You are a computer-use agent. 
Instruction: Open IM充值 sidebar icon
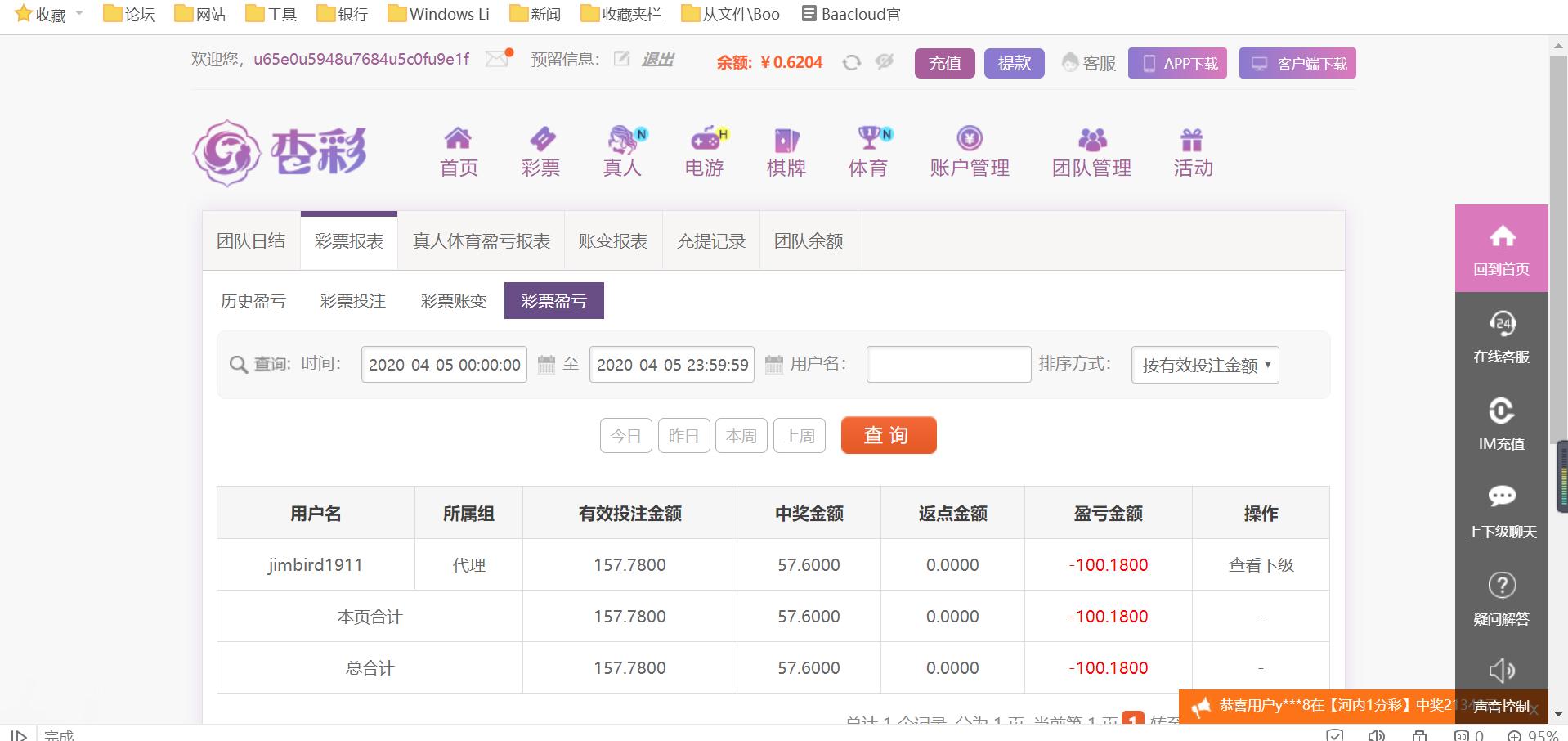click(x=1502, y=411)
